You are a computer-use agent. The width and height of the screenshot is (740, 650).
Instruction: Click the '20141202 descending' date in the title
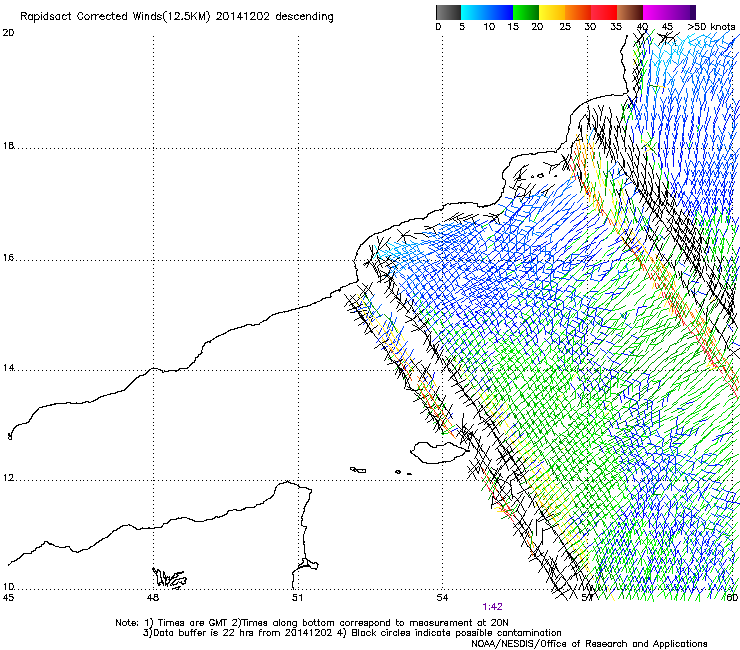(275, 17)
